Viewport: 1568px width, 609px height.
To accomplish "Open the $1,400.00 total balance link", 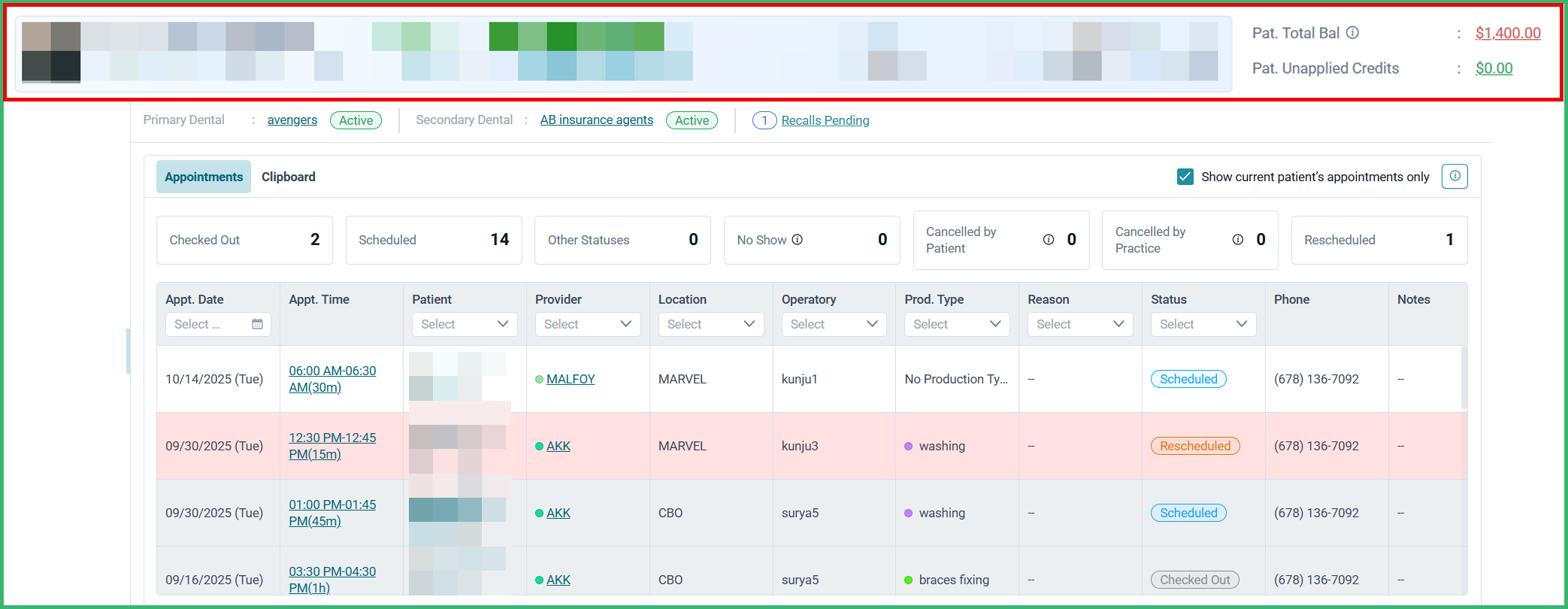I will [x=1508, y=33].
